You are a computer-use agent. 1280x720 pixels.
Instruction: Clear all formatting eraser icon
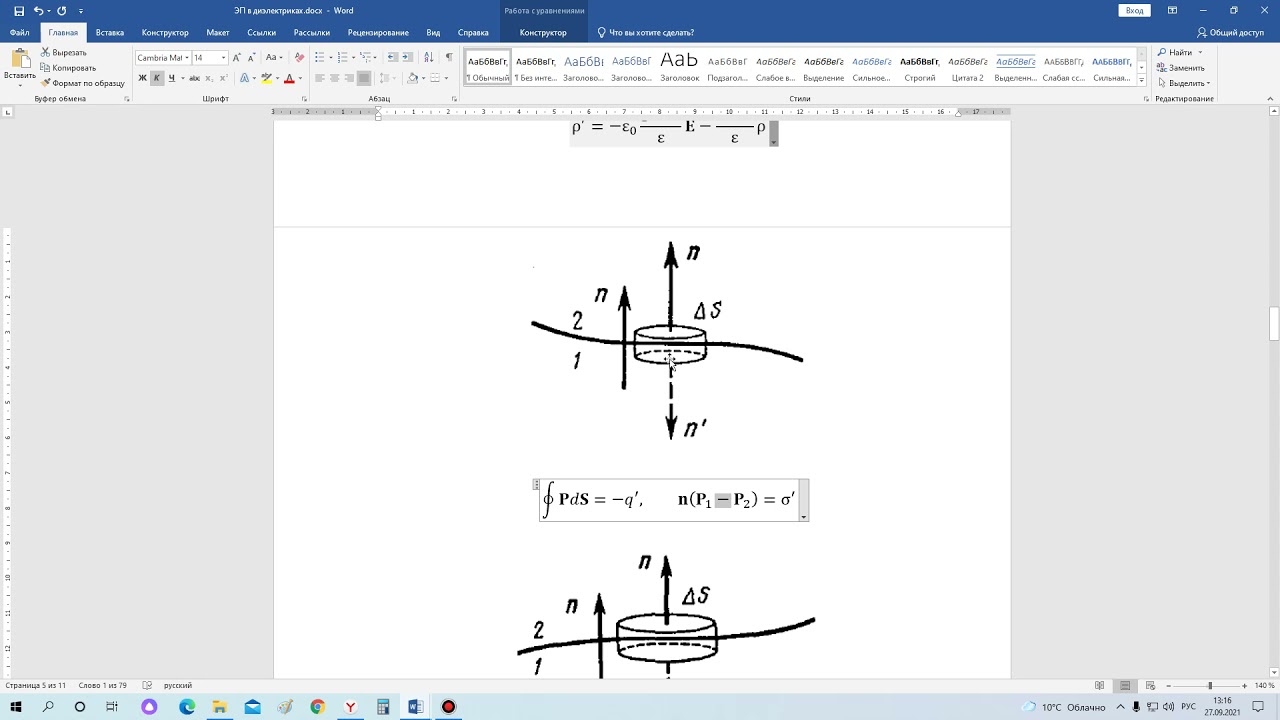(x=299, y=58)
